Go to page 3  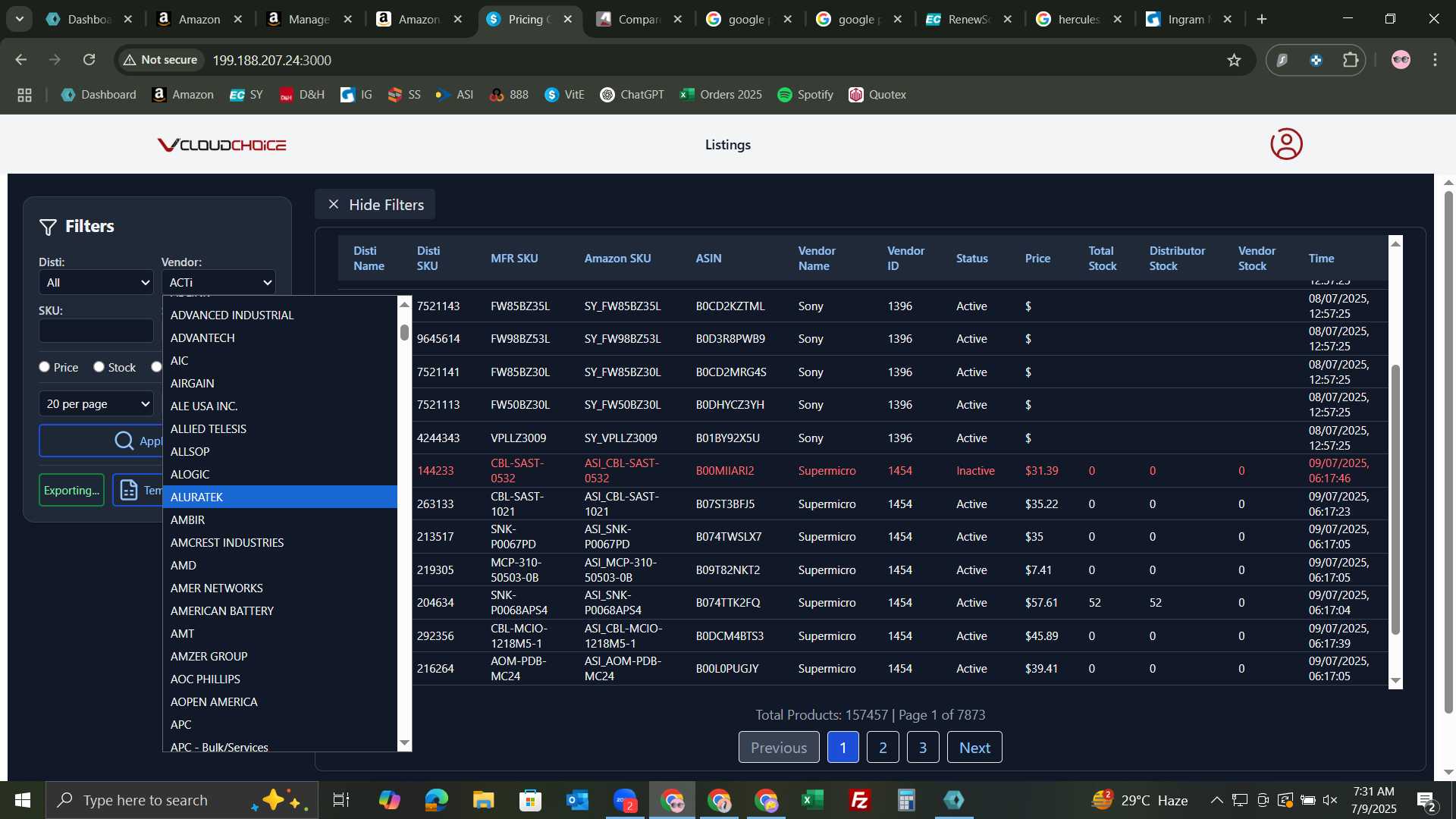(x=923, y=748)
